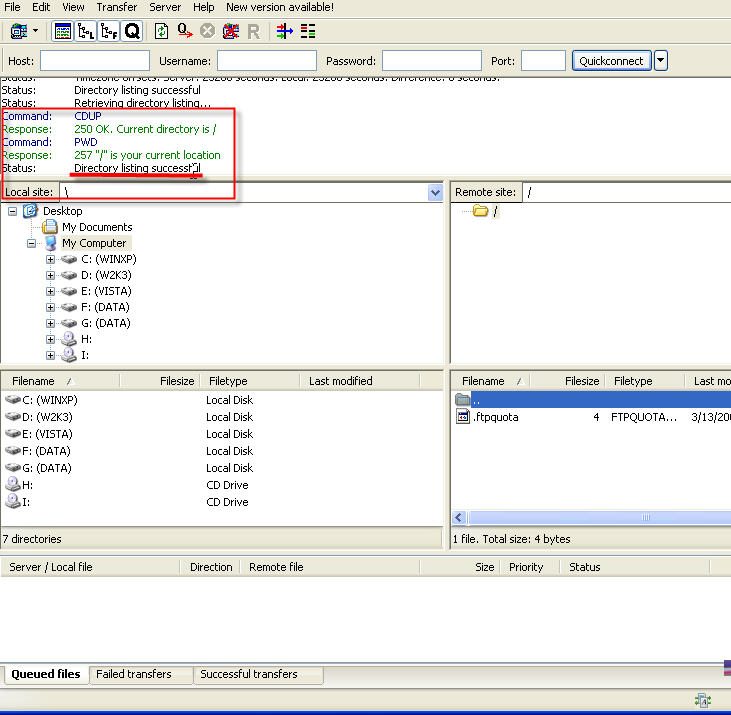The height and width of the screenshot is (715, 731).
Task: Click the Port input field
Action: coord(543,61)
